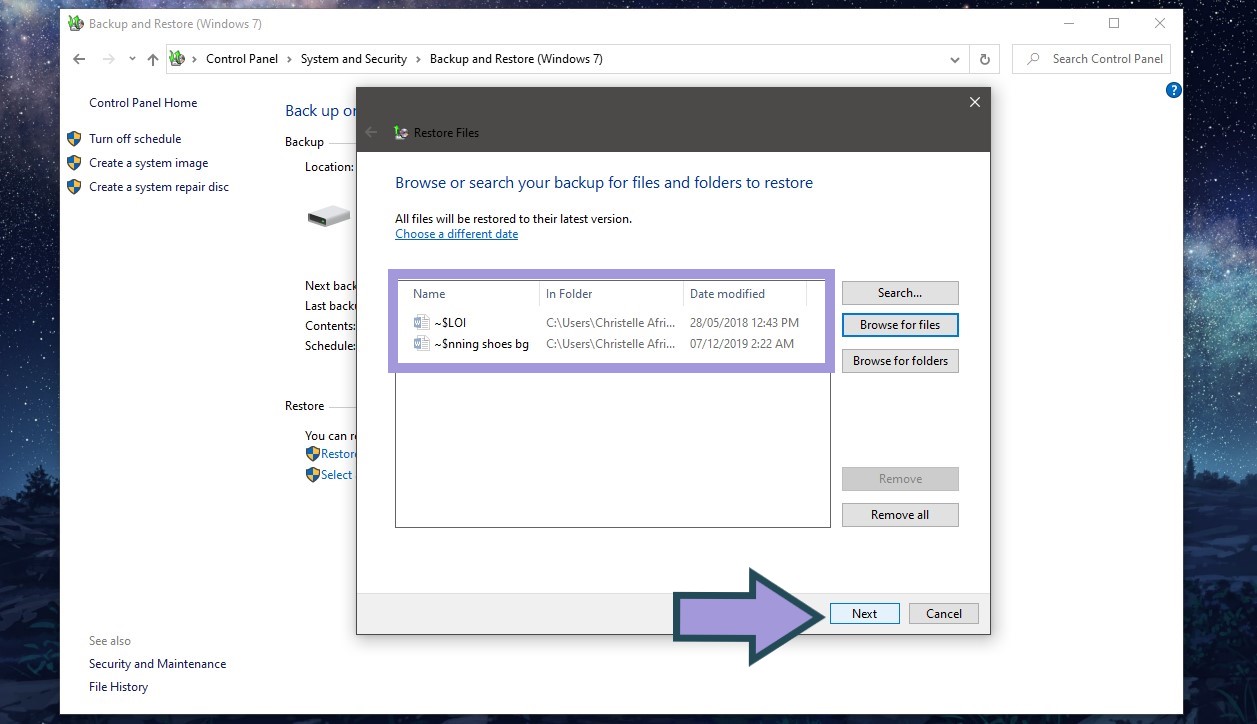Expand the address bar history dropdown
Image resolution: width=1257 pixels, height=724 pixels.
[955, 59]
